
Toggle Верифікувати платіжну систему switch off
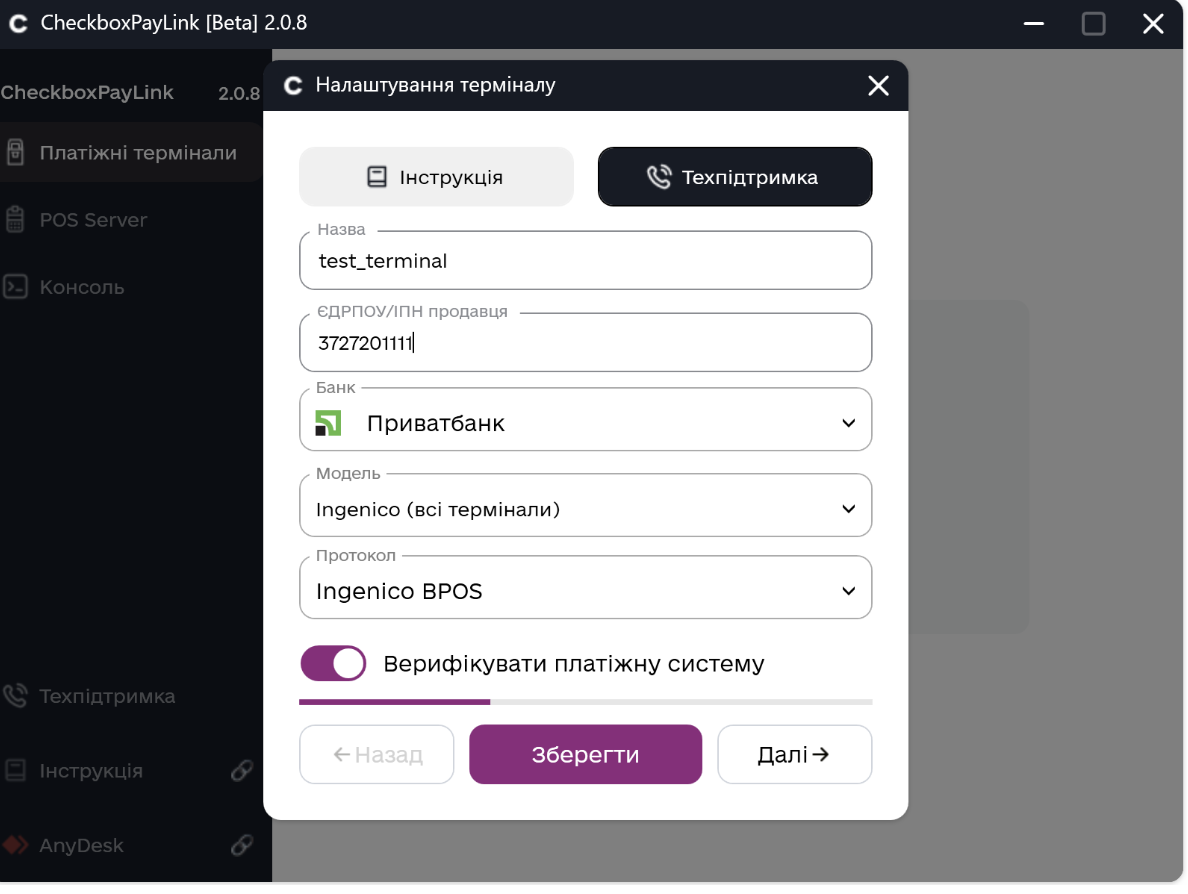[334, 664]
